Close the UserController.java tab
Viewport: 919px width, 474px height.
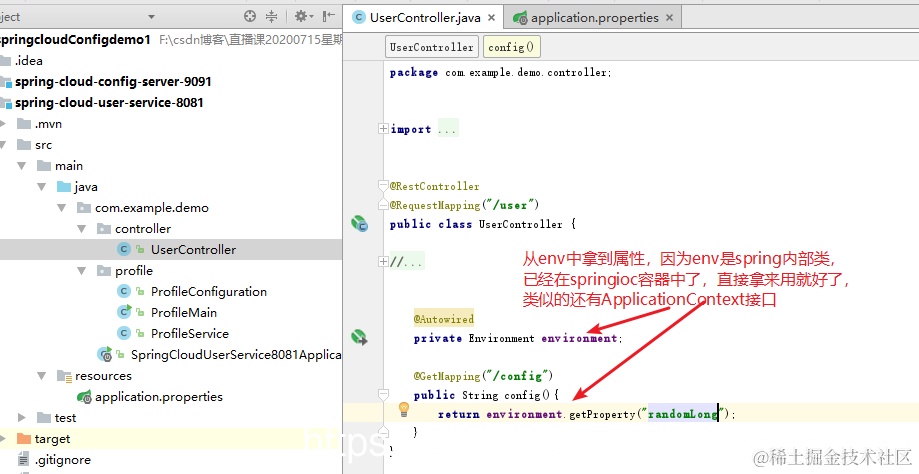pyautogui.click(x=491, y=18)
